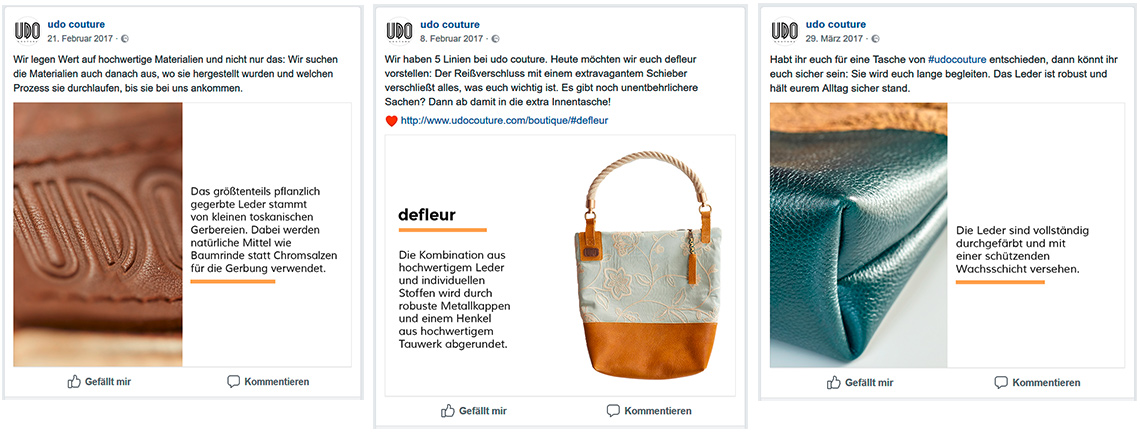Like the defleur bag post with Gefällt mir
The height and width of the screenshot is (435, 1140).
[x=473, y=411]
